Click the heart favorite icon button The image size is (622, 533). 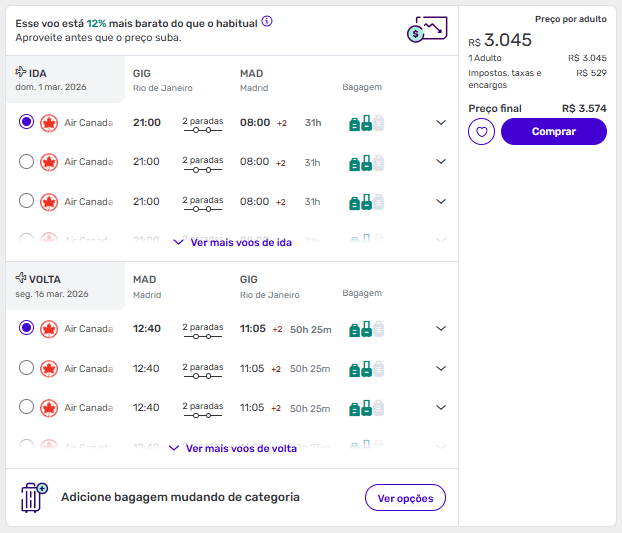(482, 132)
